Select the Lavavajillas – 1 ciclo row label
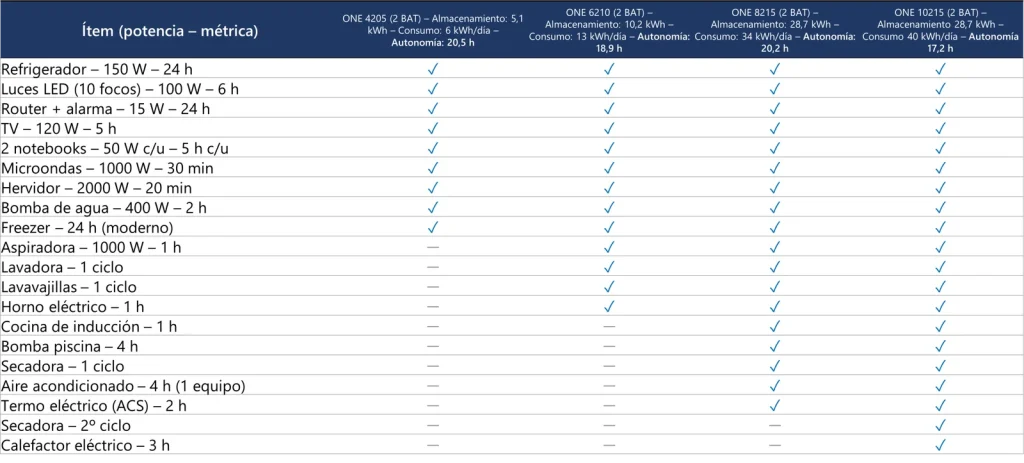Image resolution: width=1024 pixels, height=463 pixels. pyautogui.click(x=69, y=287)
